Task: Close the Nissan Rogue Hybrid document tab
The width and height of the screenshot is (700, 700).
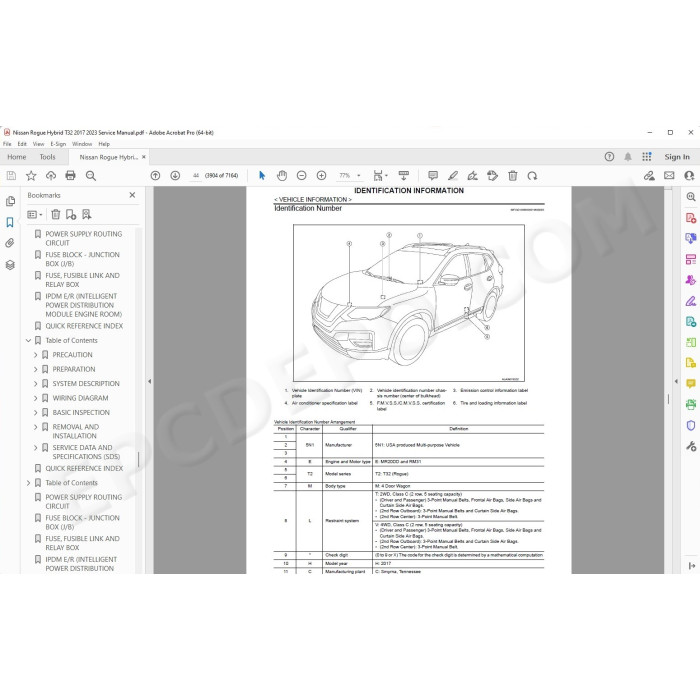Action: coord(144,157)
